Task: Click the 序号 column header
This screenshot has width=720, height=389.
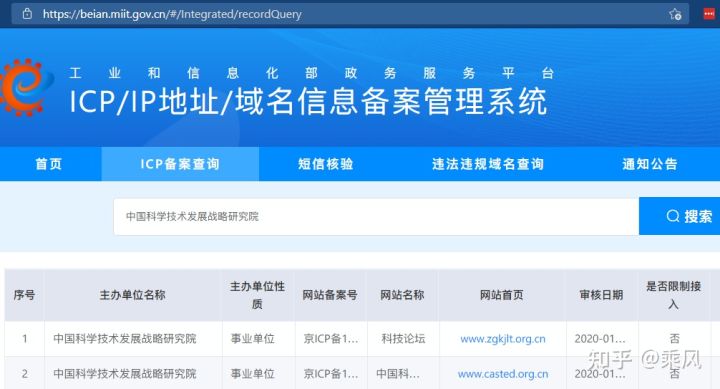Action: pyautogui.click(x=24, y=295)
